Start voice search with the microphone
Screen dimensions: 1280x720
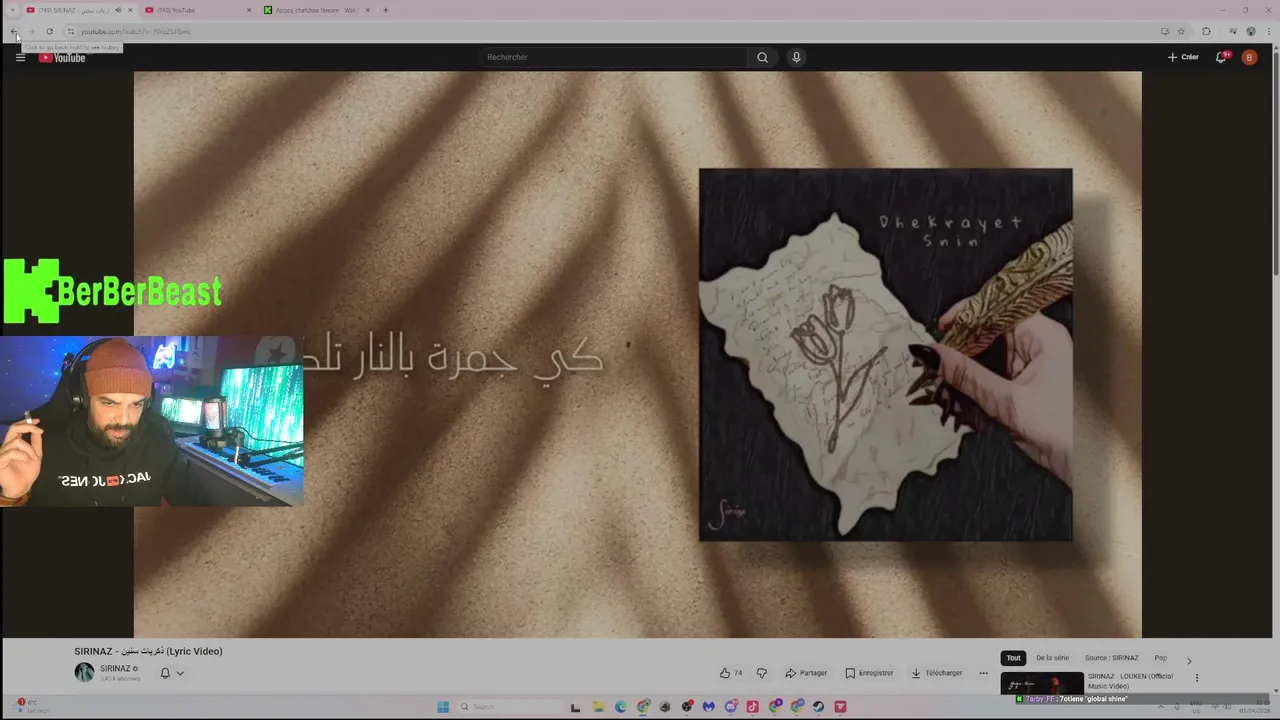[x=796, y=57]
